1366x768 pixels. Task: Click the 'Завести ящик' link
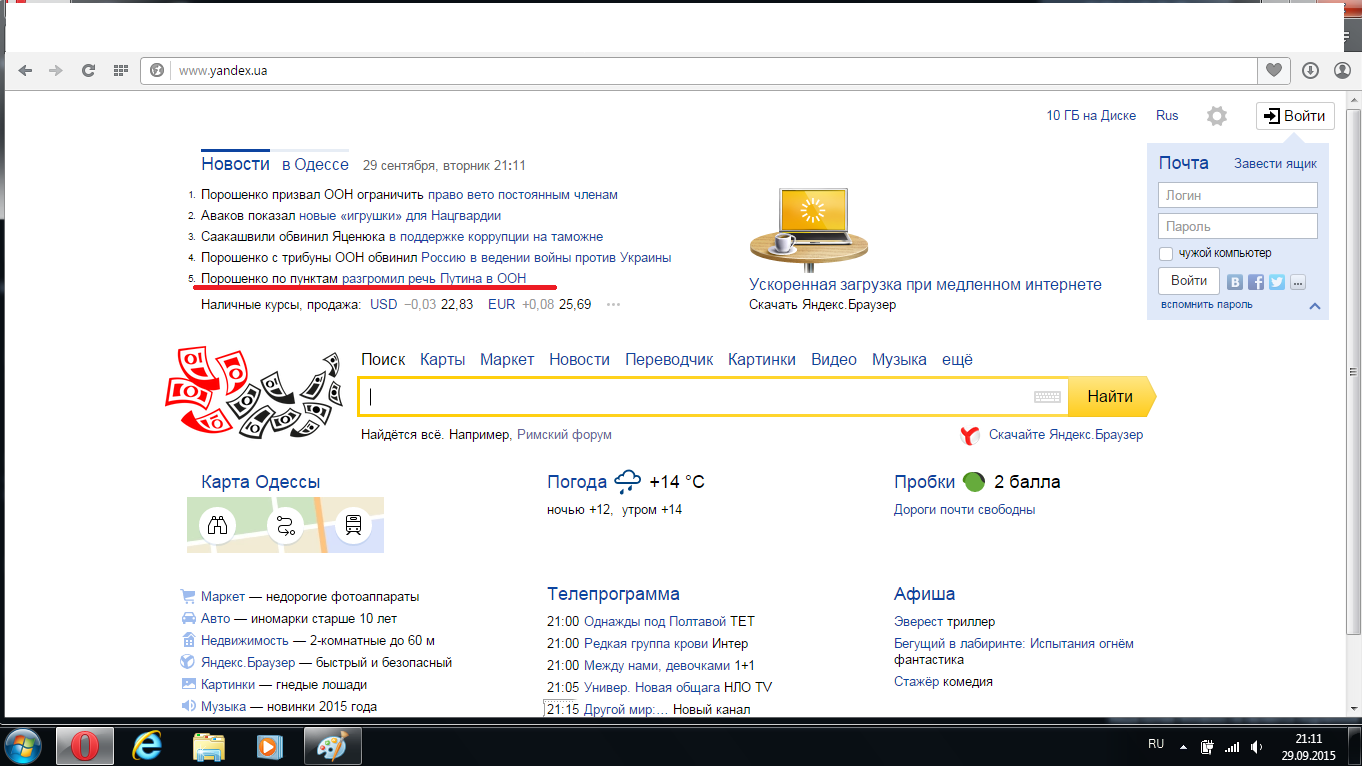[1275, 163]
